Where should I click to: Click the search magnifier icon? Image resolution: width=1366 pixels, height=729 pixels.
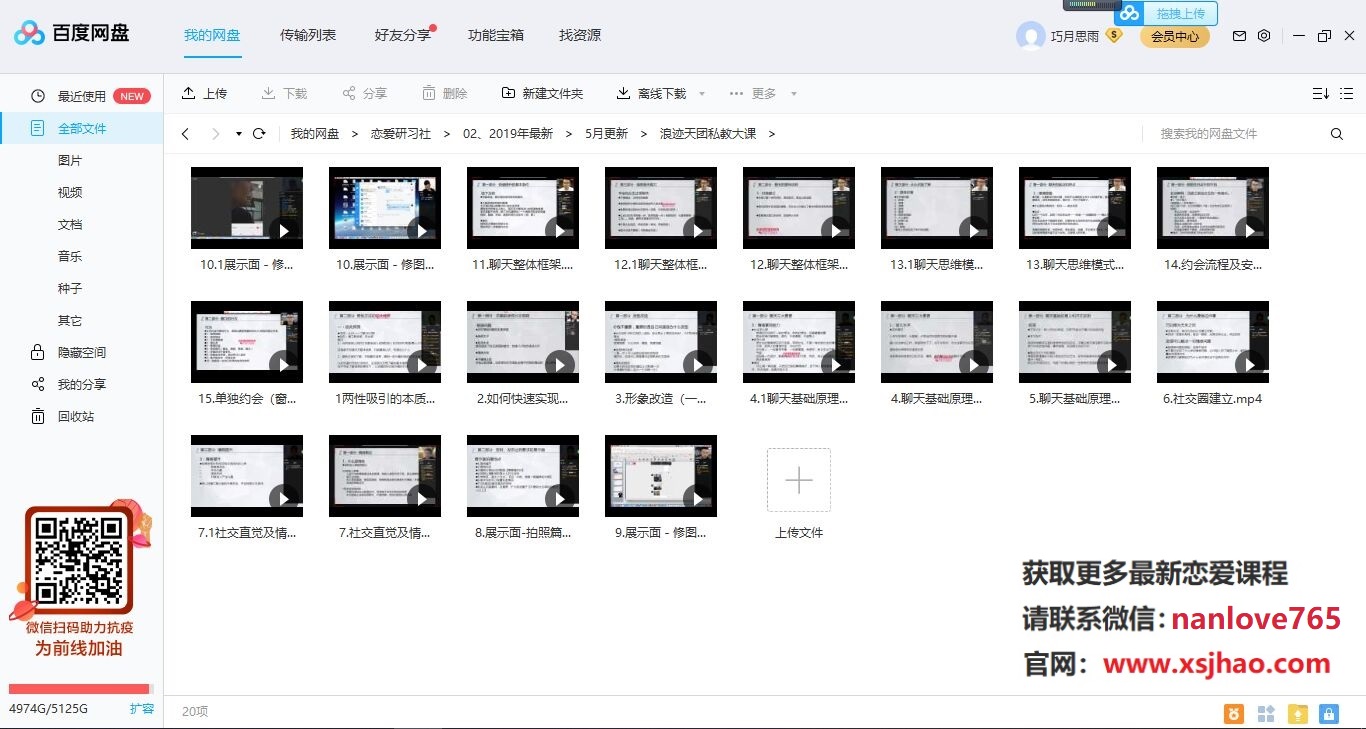(1337, 134)
